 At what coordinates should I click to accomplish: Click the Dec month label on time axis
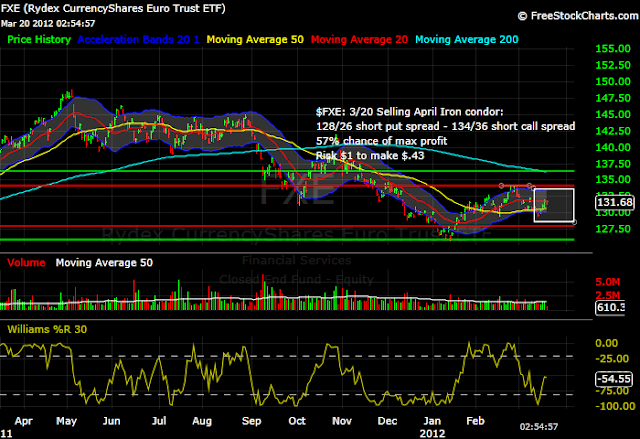[387, 421]
